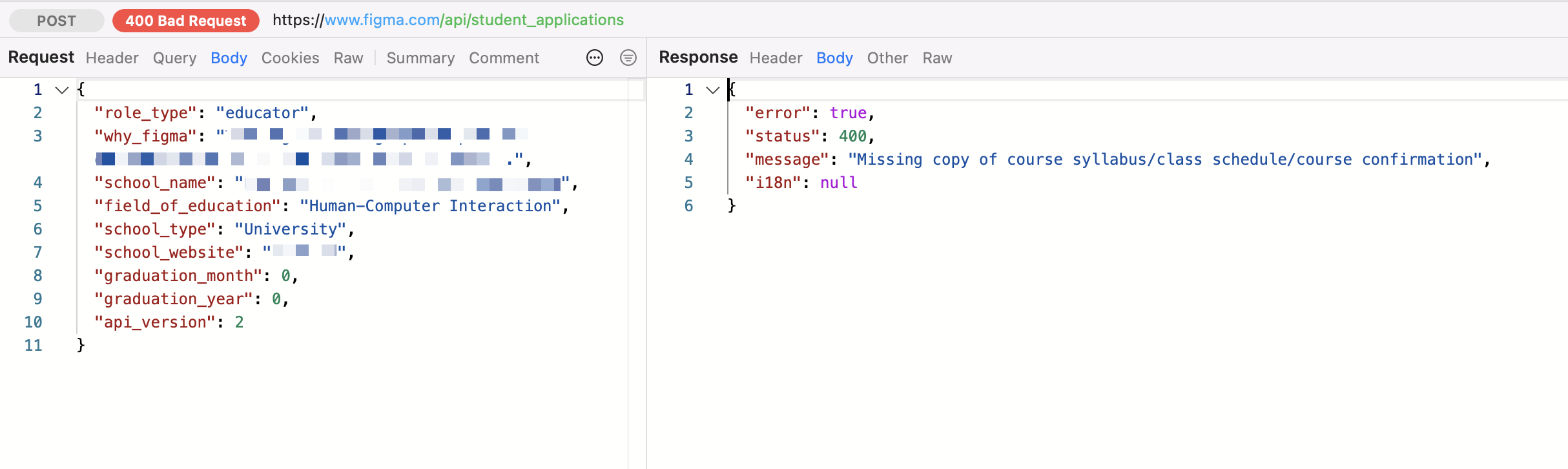Click the "error" key in response

coord(778,113)
